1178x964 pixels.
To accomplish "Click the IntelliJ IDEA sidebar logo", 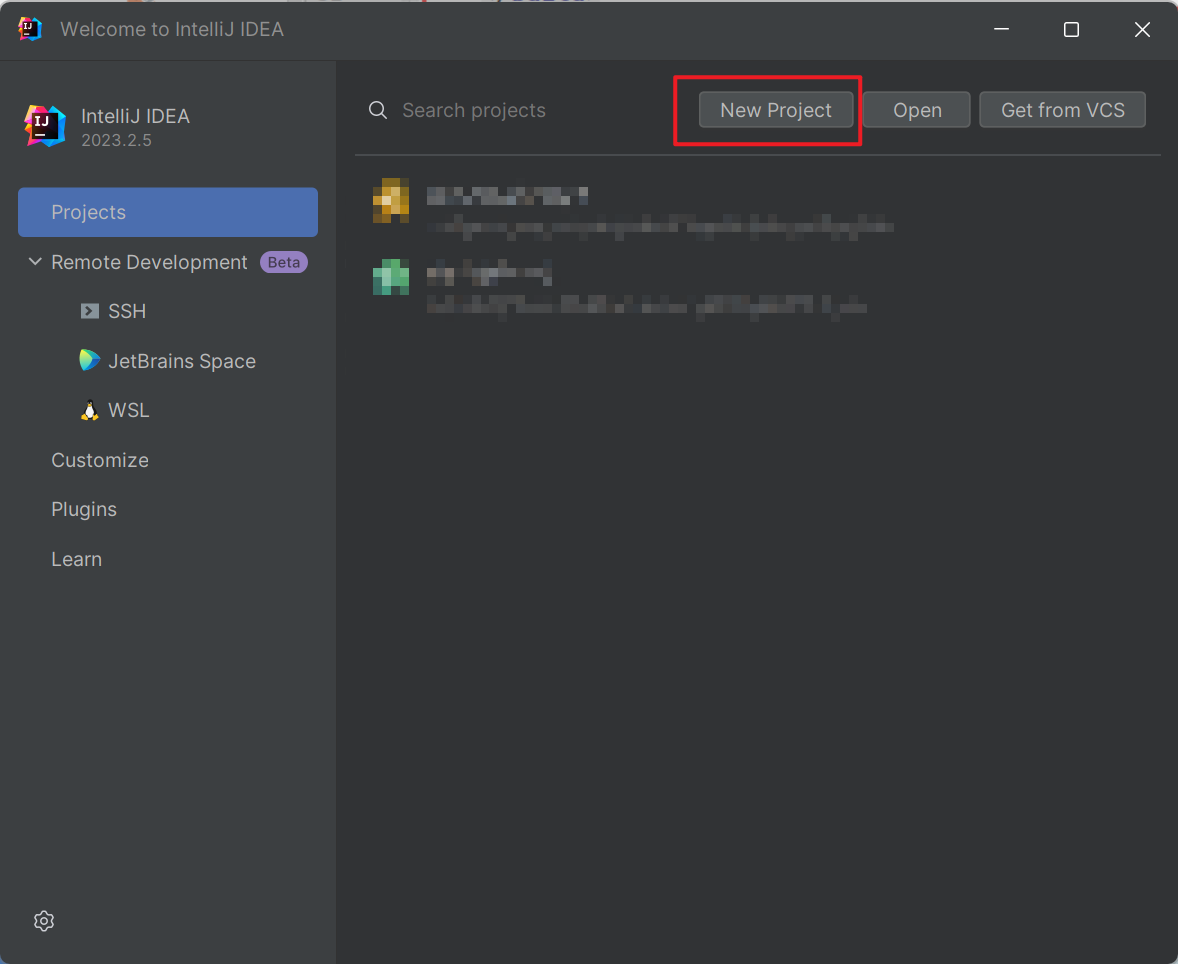I will click(45, 125).
